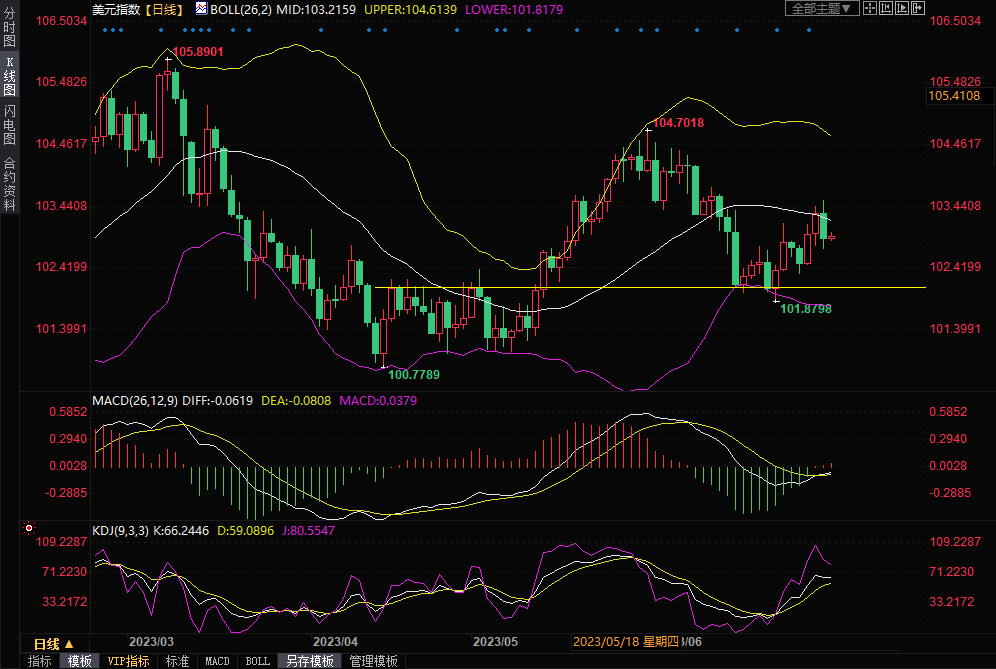Toggle the 标准 template option
Image resolution: width=996 pixels, height=669 pixels.
(x=177, y=661)
